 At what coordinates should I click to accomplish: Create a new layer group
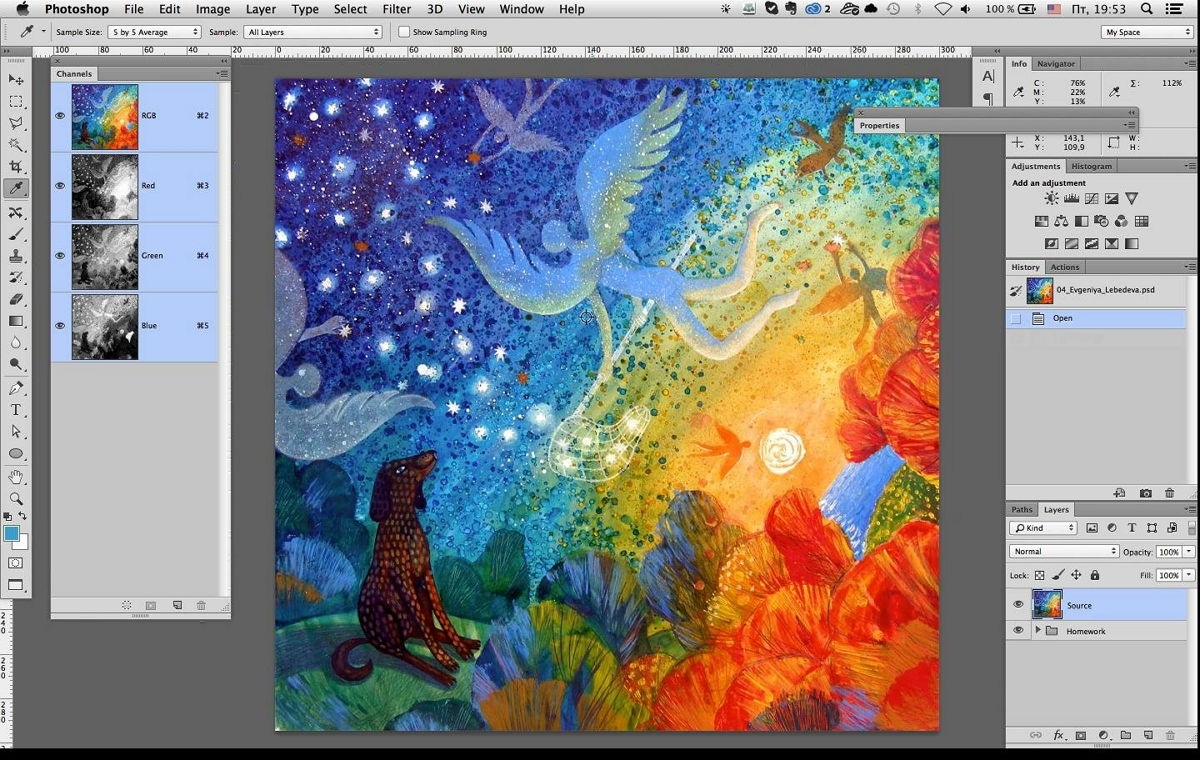tap(1125, 735)
